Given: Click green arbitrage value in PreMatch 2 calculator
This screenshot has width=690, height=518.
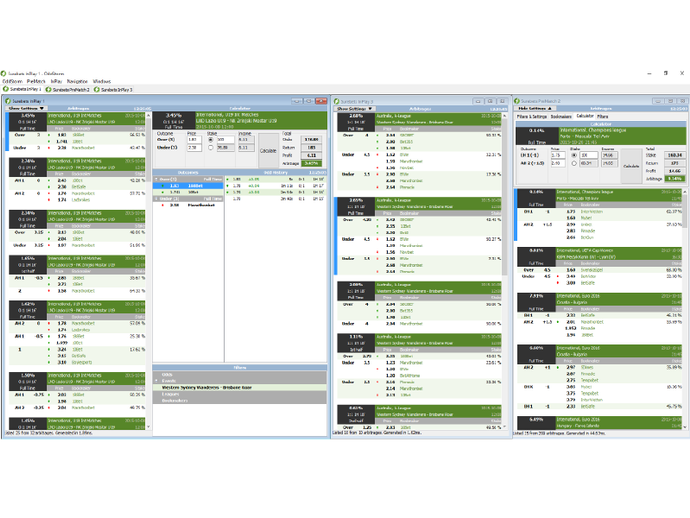Looking at the screenshot, I should pos(674,179).
